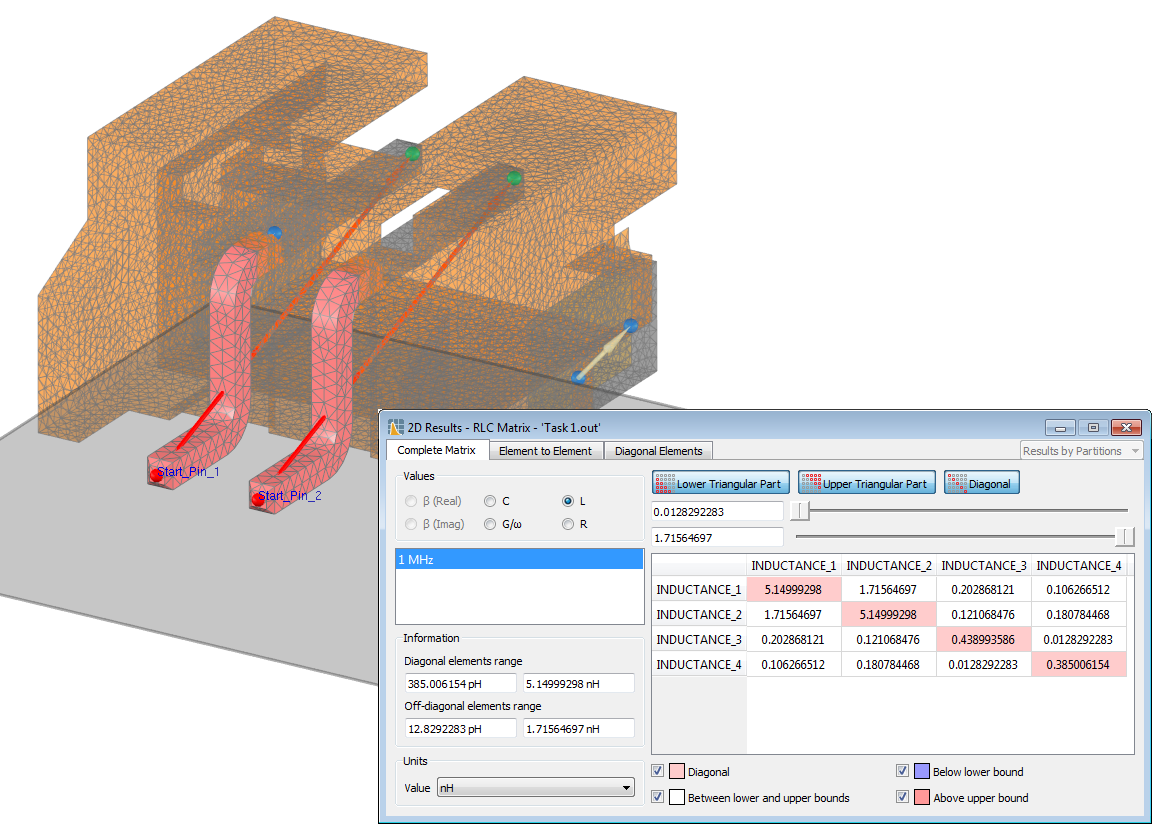Image resolution: width=1152 pixels, height=824 pixels.
Task: Click the red Start_Pin_1 marker
Action: [156, 474]
